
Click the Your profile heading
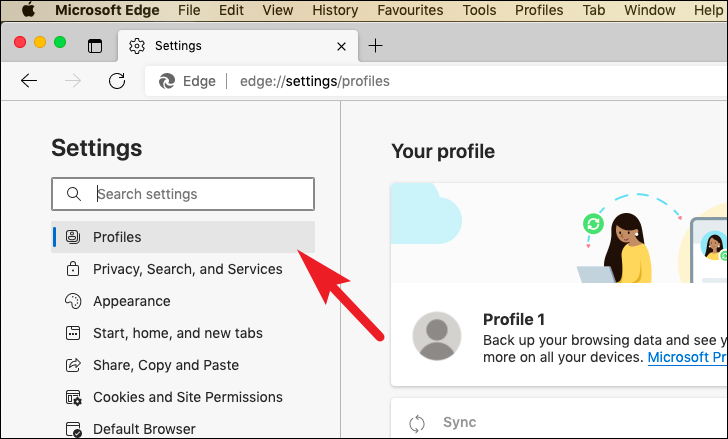click(443, 151)
